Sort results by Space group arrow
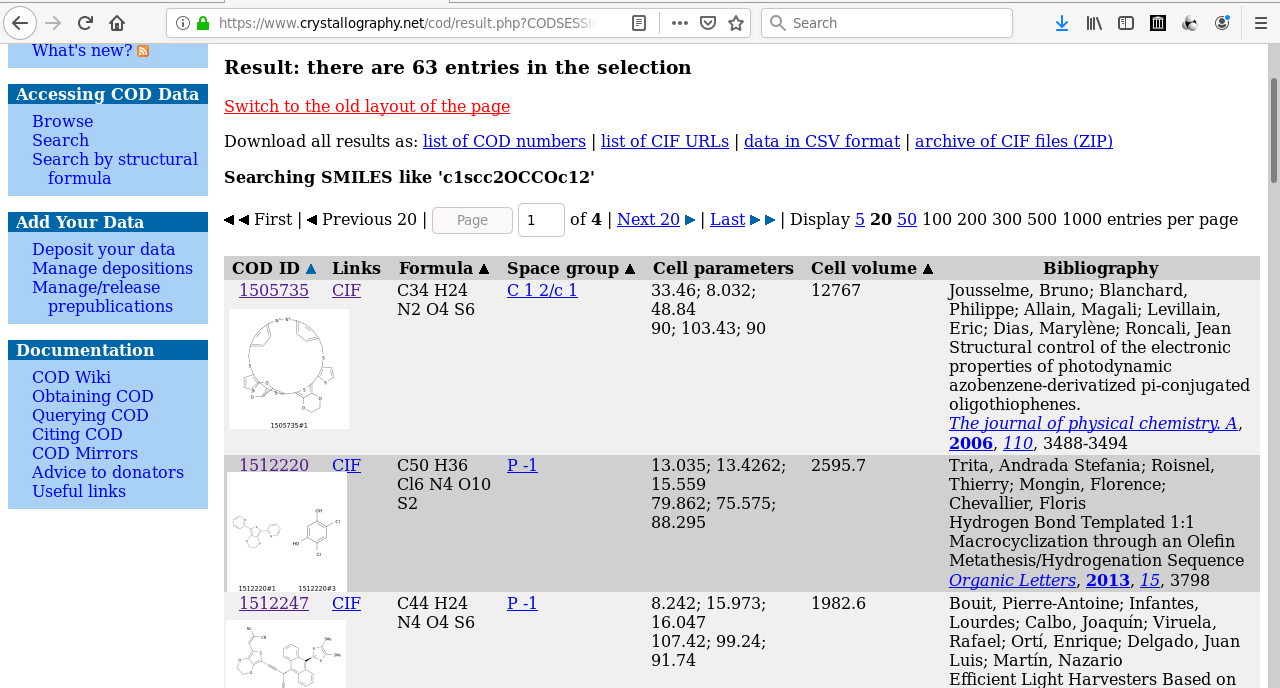Viewport: 1280px width, 688px height. coord(630,269)
